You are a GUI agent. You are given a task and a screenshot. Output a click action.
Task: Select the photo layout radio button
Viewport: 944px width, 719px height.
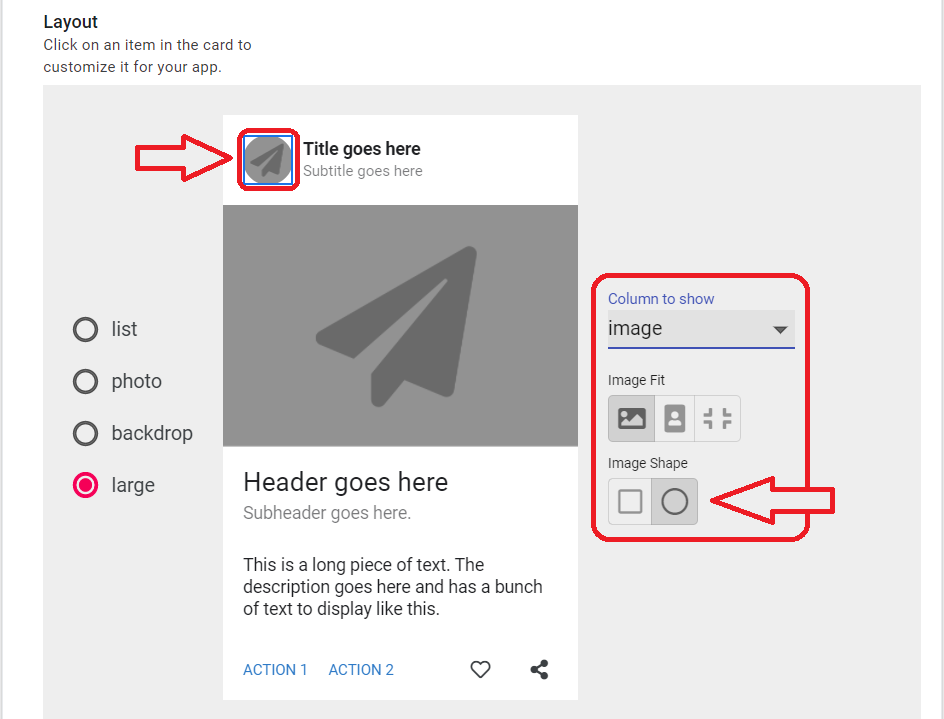tap(85, 381)
